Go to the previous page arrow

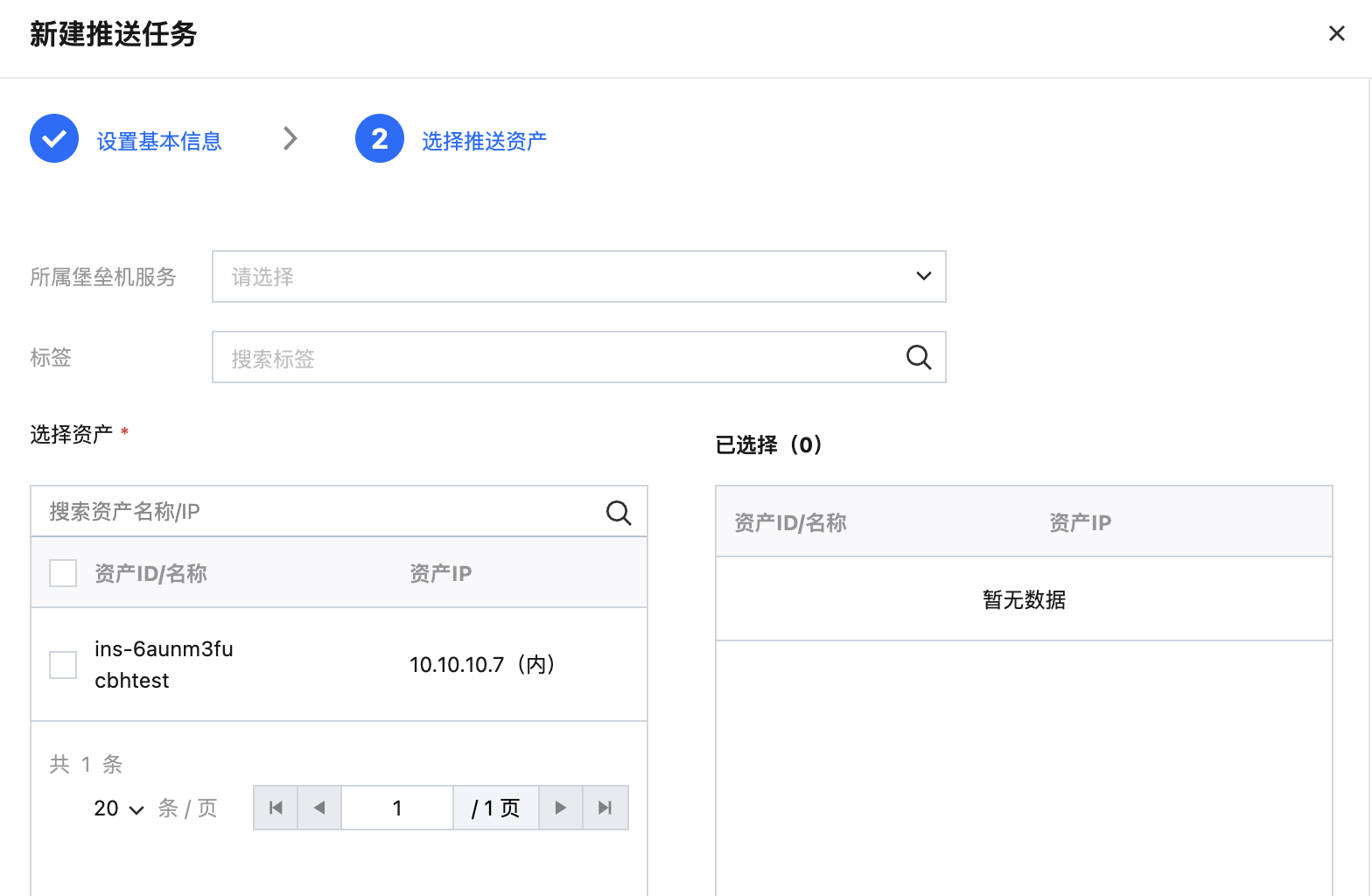coord(319,808)
